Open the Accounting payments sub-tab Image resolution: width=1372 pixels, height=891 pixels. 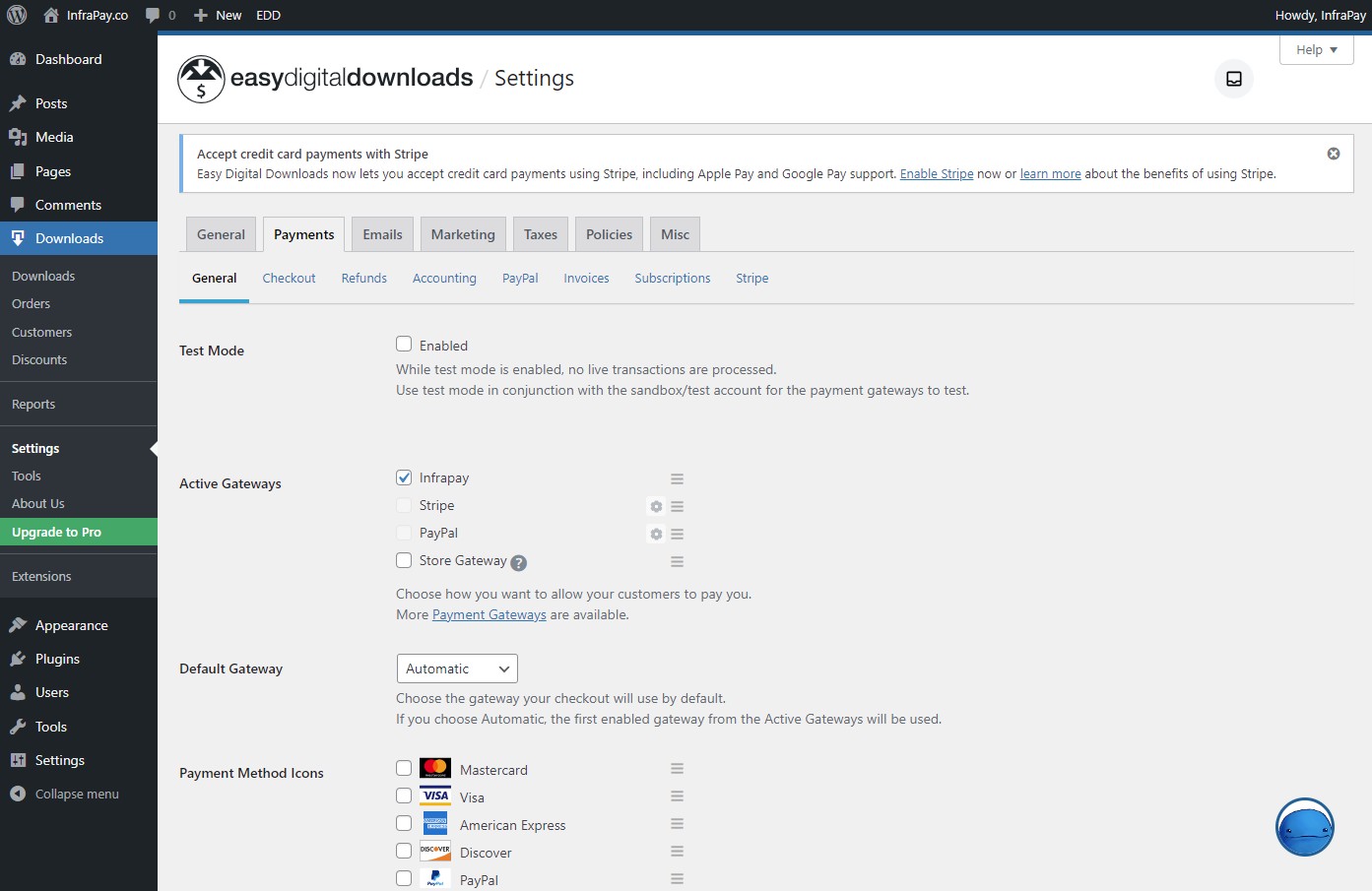coord(444,279)
